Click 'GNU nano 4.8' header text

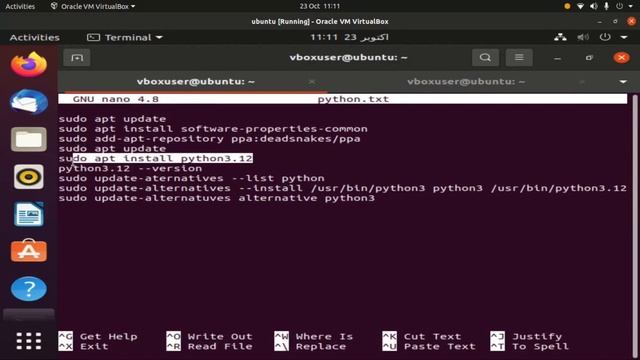coord(116,99)
